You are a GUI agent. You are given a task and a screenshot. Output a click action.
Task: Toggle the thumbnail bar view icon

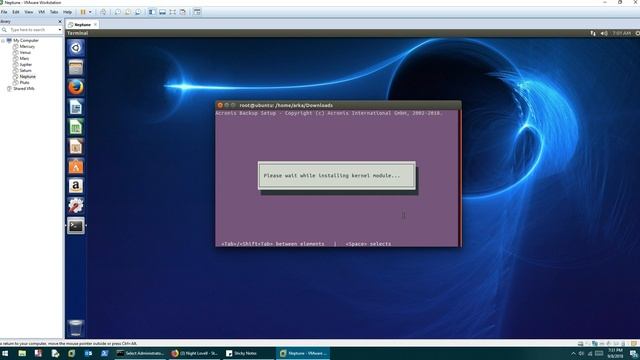(x=162, y=12)
